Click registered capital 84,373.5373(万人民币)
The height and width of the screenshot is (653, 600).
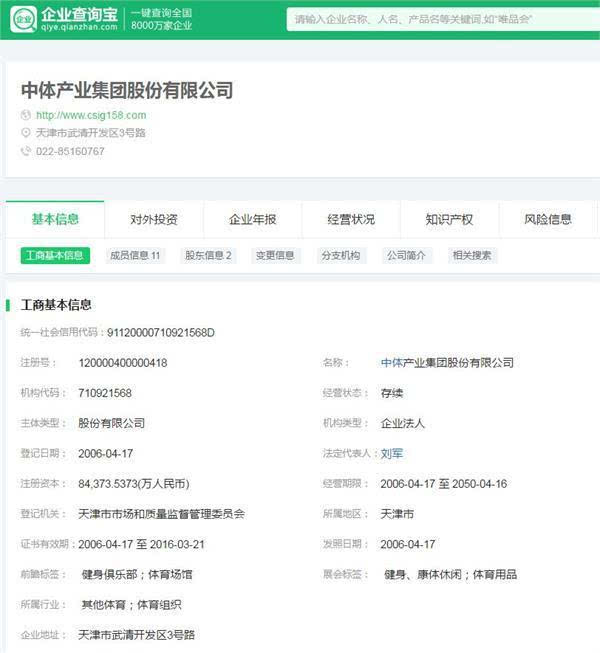(x=134, y=484)
